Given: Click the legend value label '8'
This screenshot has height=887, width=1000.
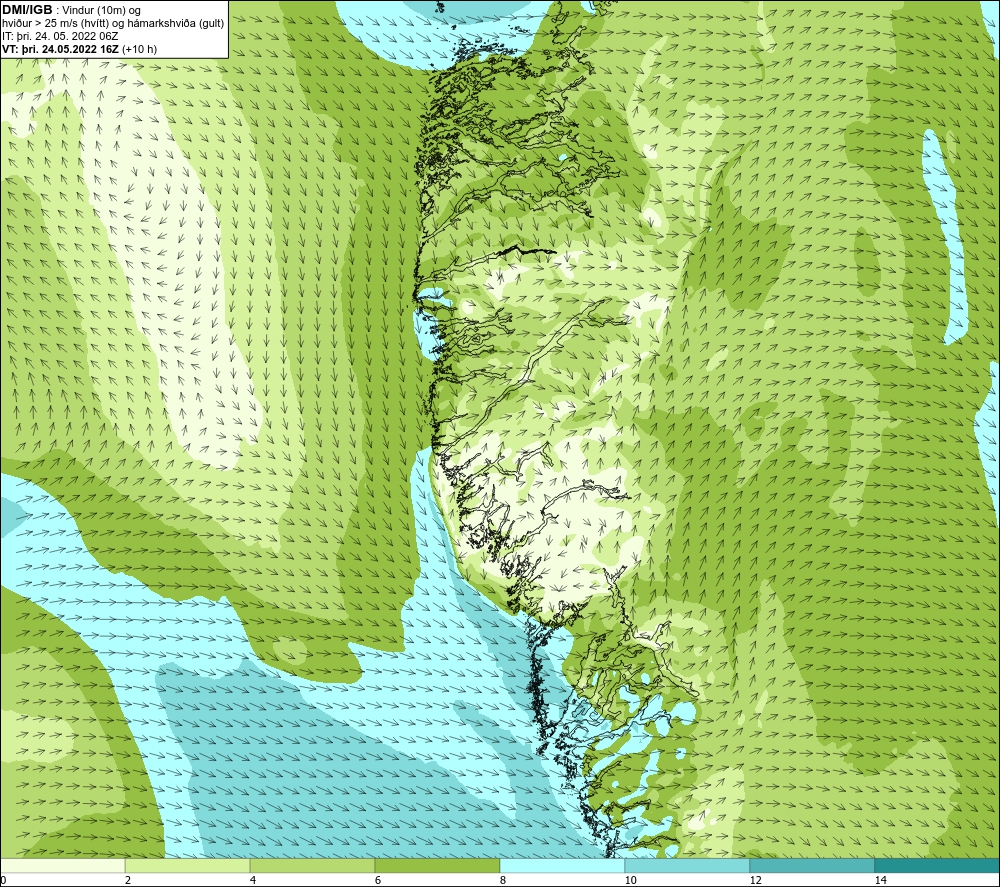Looking at the screenshot, I should tap(503, 880).
